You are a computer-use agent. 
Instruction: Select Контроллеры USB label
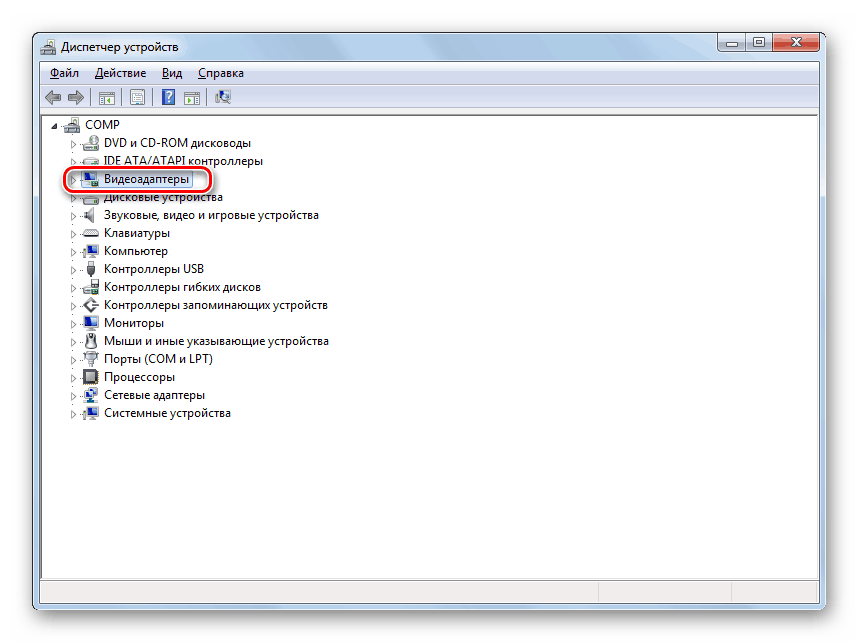154,269
